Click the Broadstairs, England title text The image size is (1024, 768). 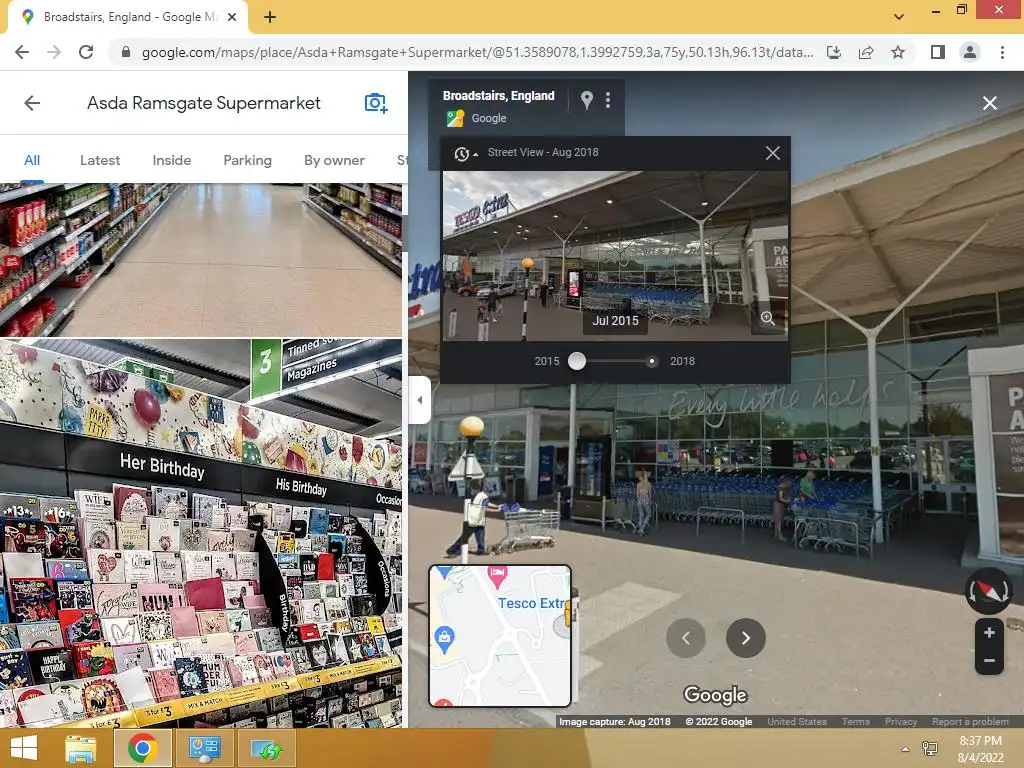click(x=498, y=95)
